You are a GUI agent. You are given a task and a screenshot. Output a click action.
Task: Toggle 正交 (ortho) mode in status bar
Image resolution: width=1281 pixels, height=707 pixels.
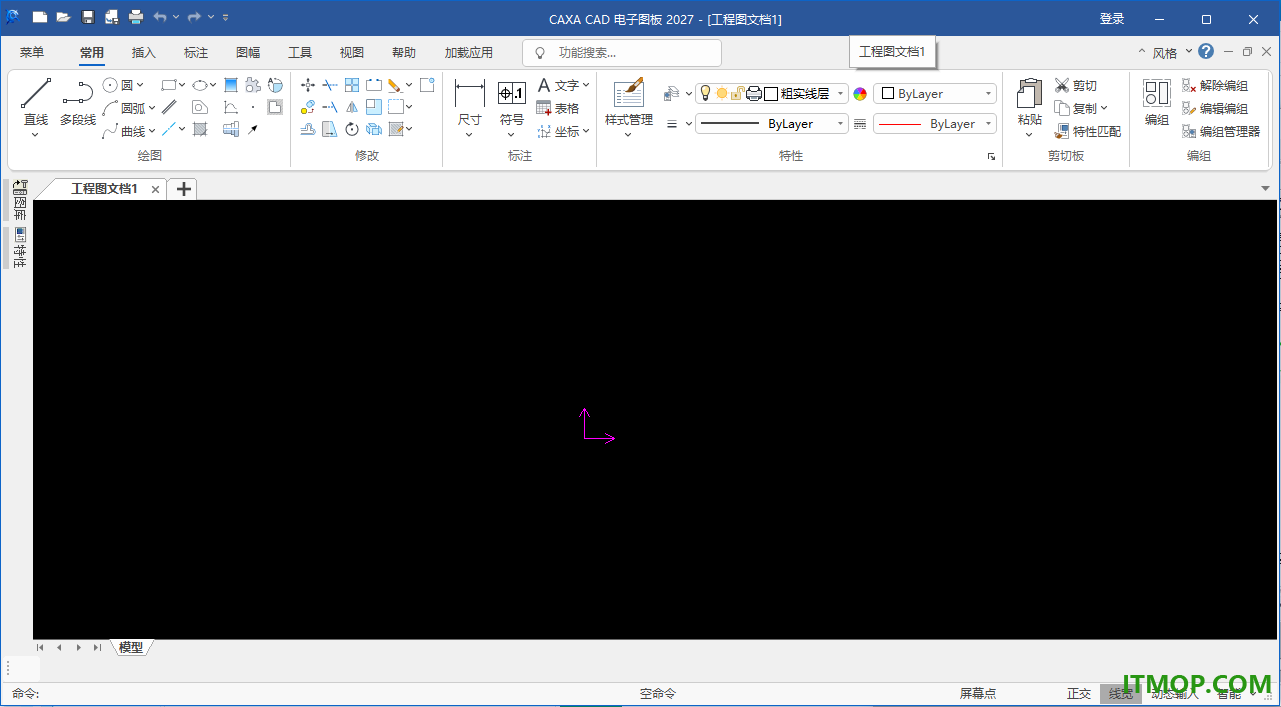[1079, 694]
